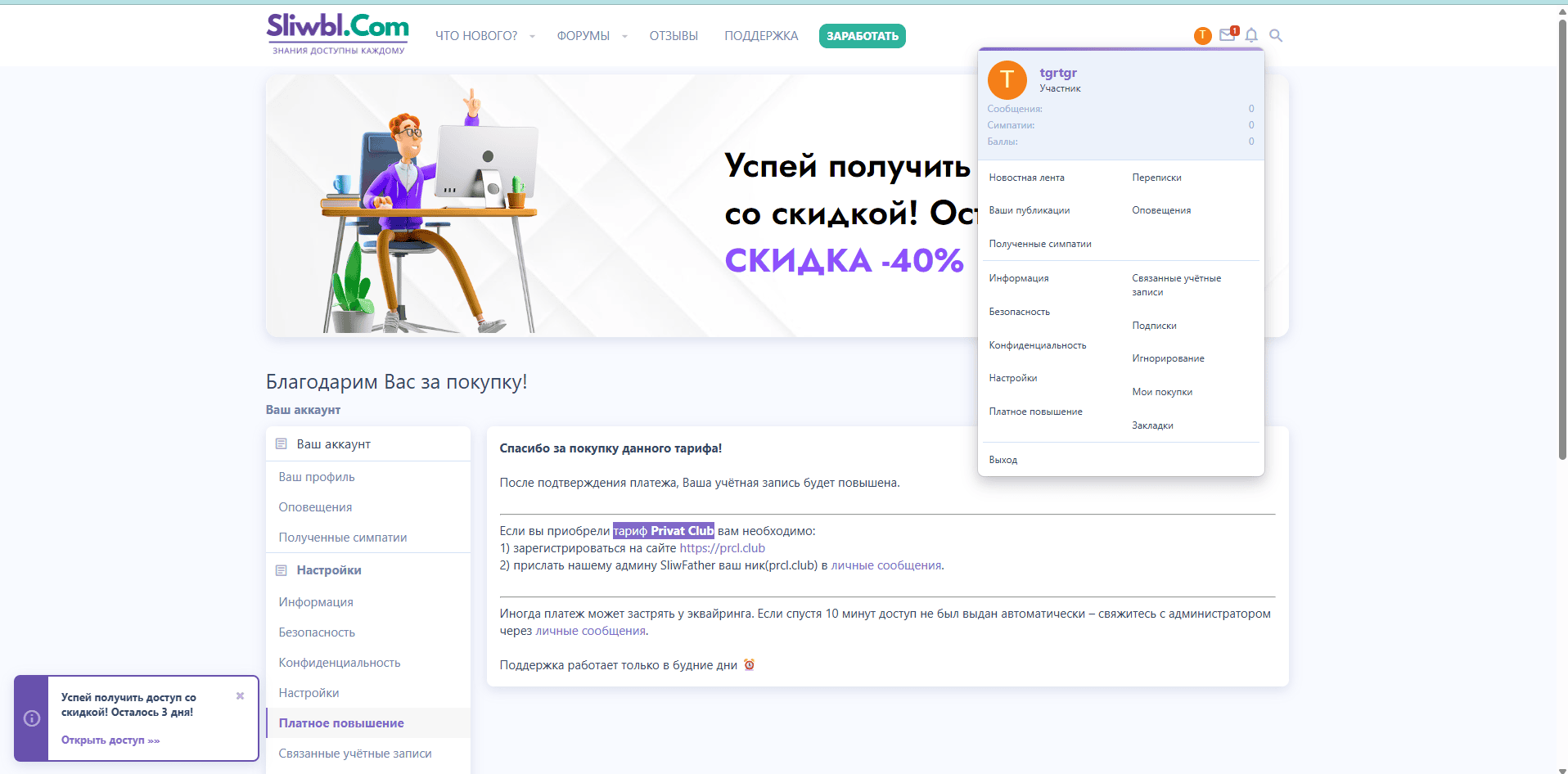Viewport: 1568px width, 774px height.
Task: Select Мои покупки in the profile menu
Action: [x=1162, y=392]
